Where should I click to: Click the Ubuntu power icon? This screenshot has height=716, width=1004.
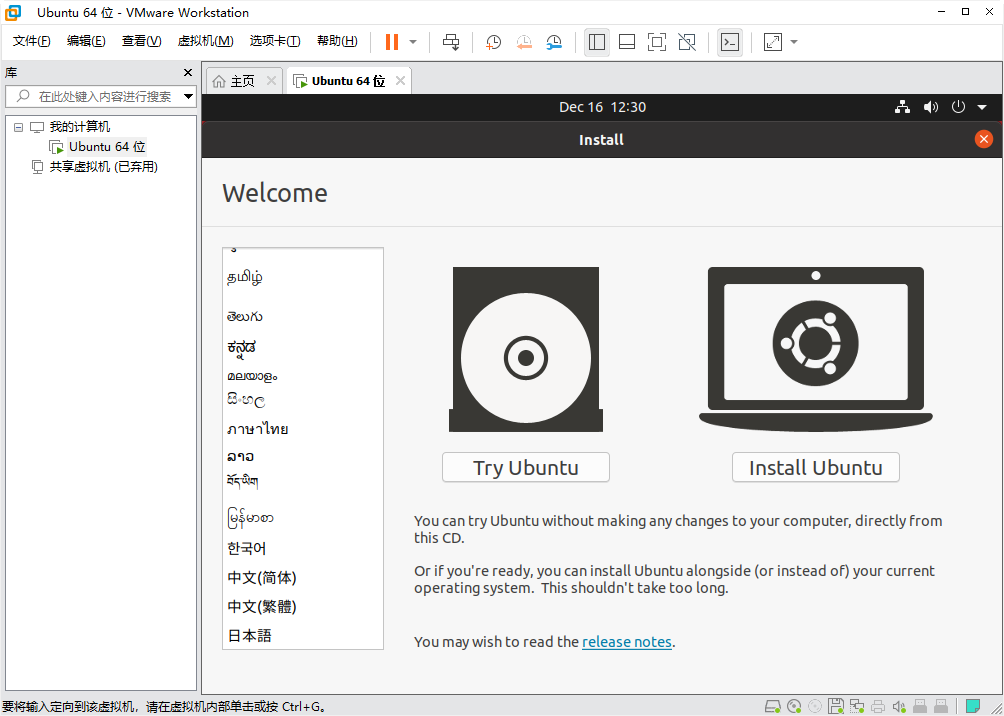[958, 107]
